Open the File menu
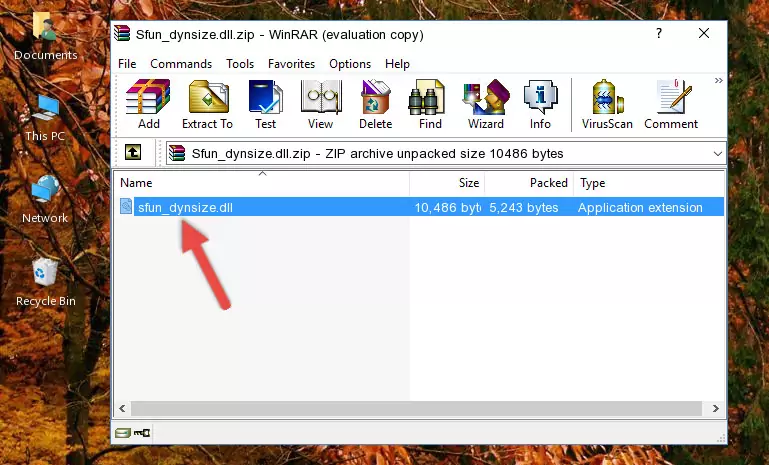 pyautogui.click(x=127, y=64)
